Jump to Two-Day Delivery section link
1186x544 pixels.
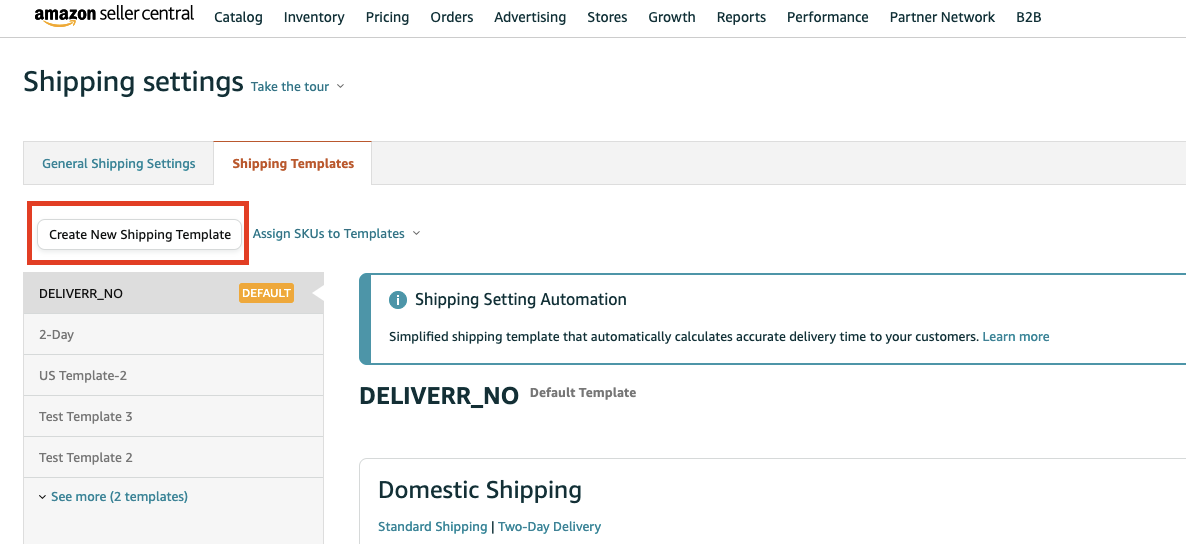[x=549, y=527]
